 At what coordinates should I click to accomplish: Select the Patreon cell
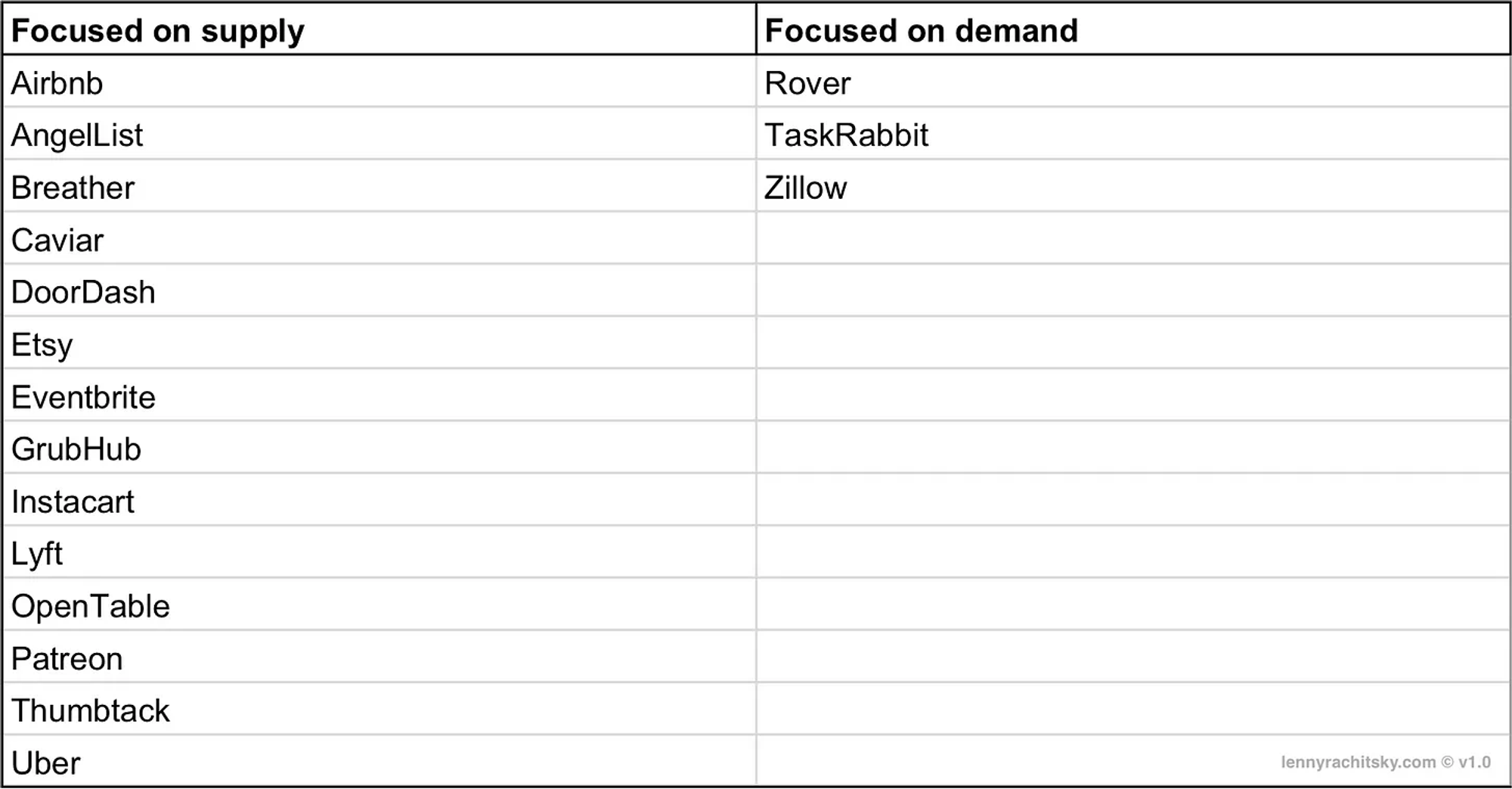coord(380,657)
